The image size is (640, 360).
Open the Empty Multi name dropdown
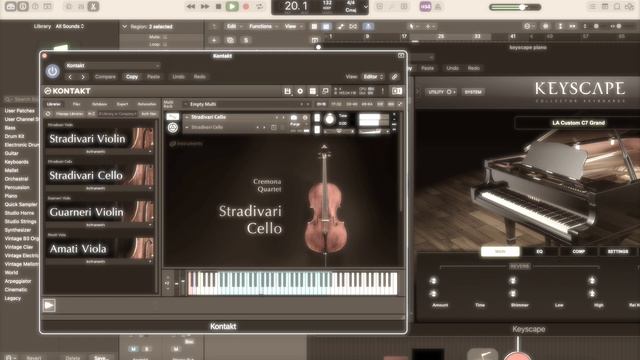[x=247, y=104]
